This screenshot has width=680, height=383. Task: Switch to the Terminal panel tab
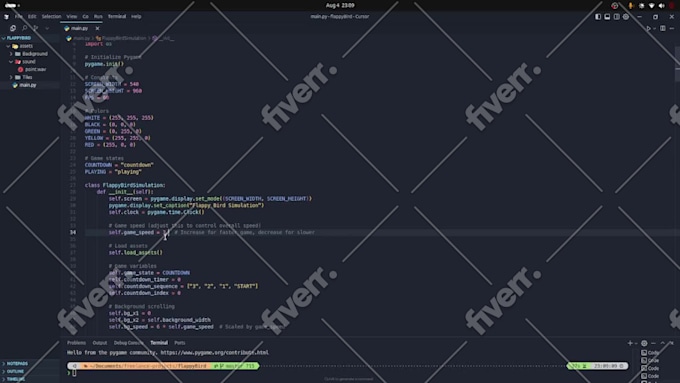click(x=159, y=343)
